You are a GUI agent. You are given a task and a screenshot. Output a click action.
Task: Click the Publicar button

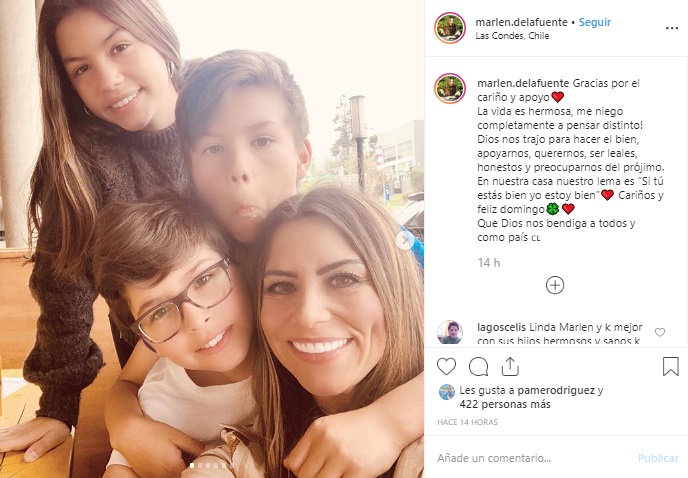[658, 458]
